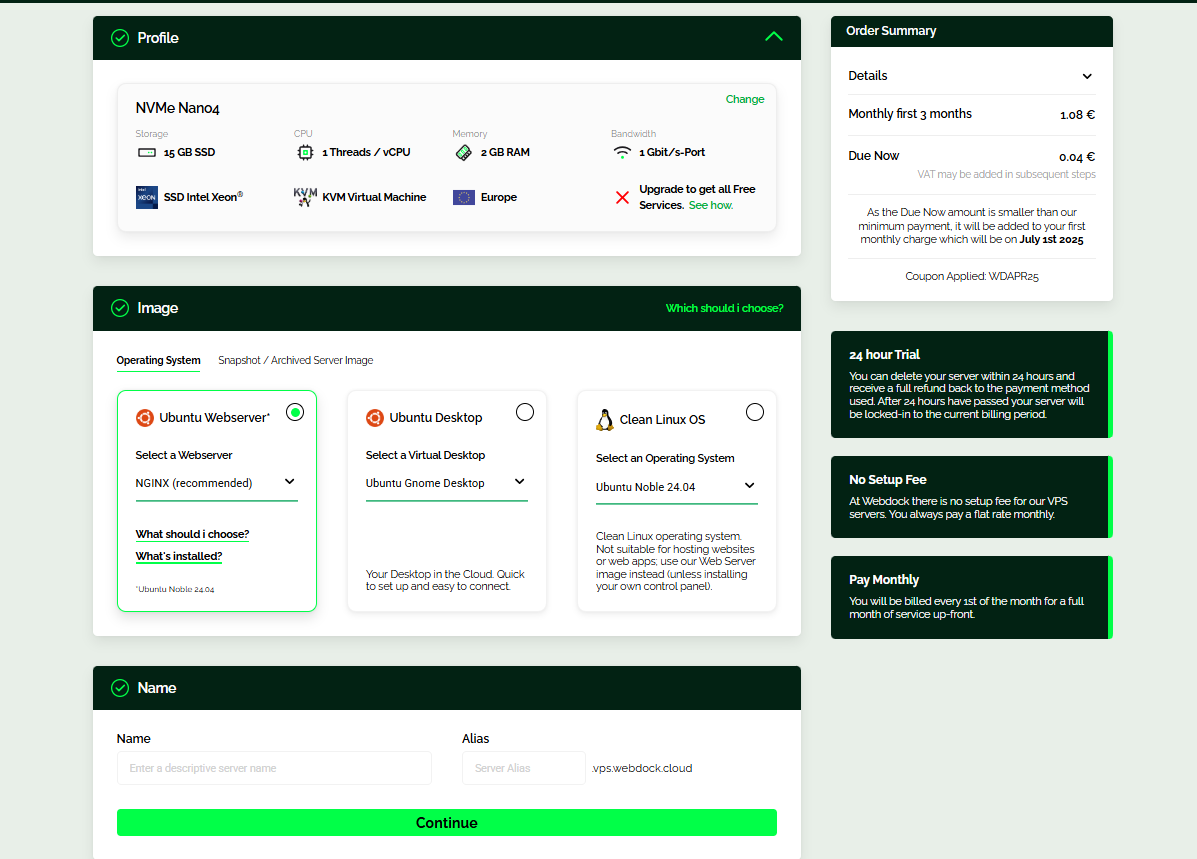Click the What's installed? link
The image size is (1197, 859).
pyautogui.click(x=179, y=557)
